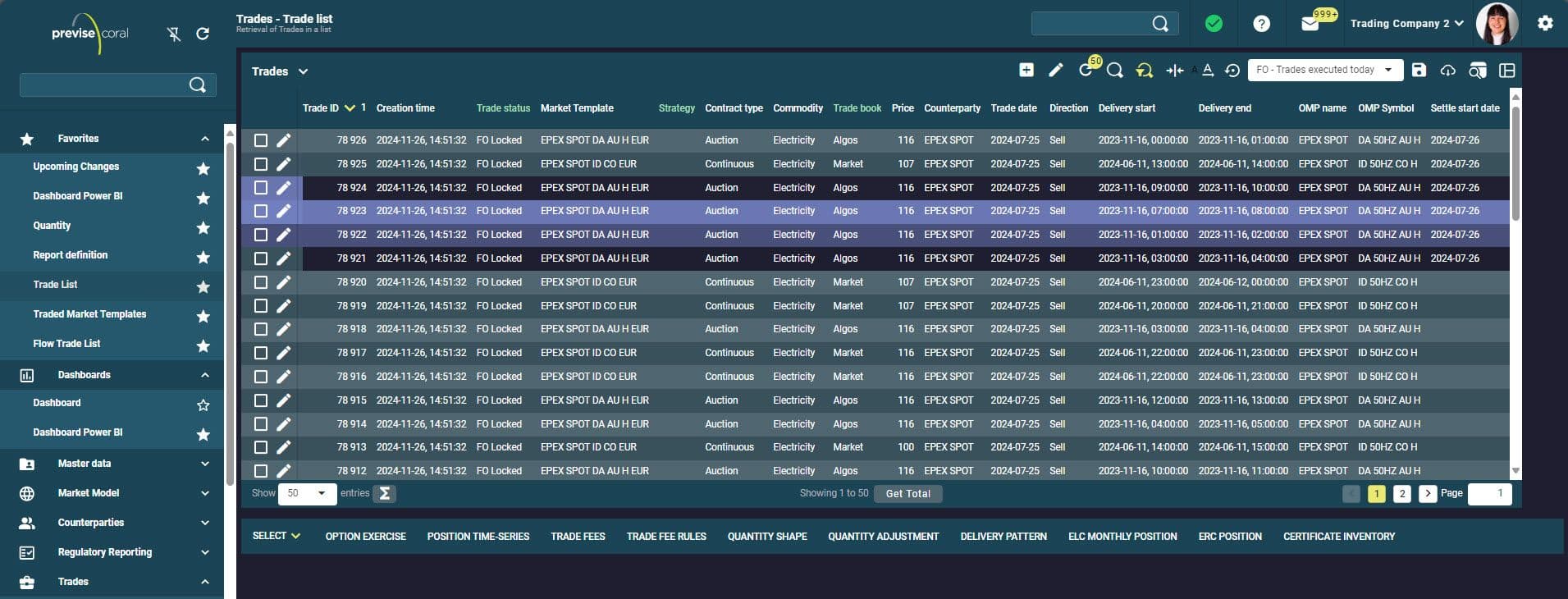The image size is (1568, 599).
Task: Tick the checkbox for trade 78 915
Action: pos(261,400)
